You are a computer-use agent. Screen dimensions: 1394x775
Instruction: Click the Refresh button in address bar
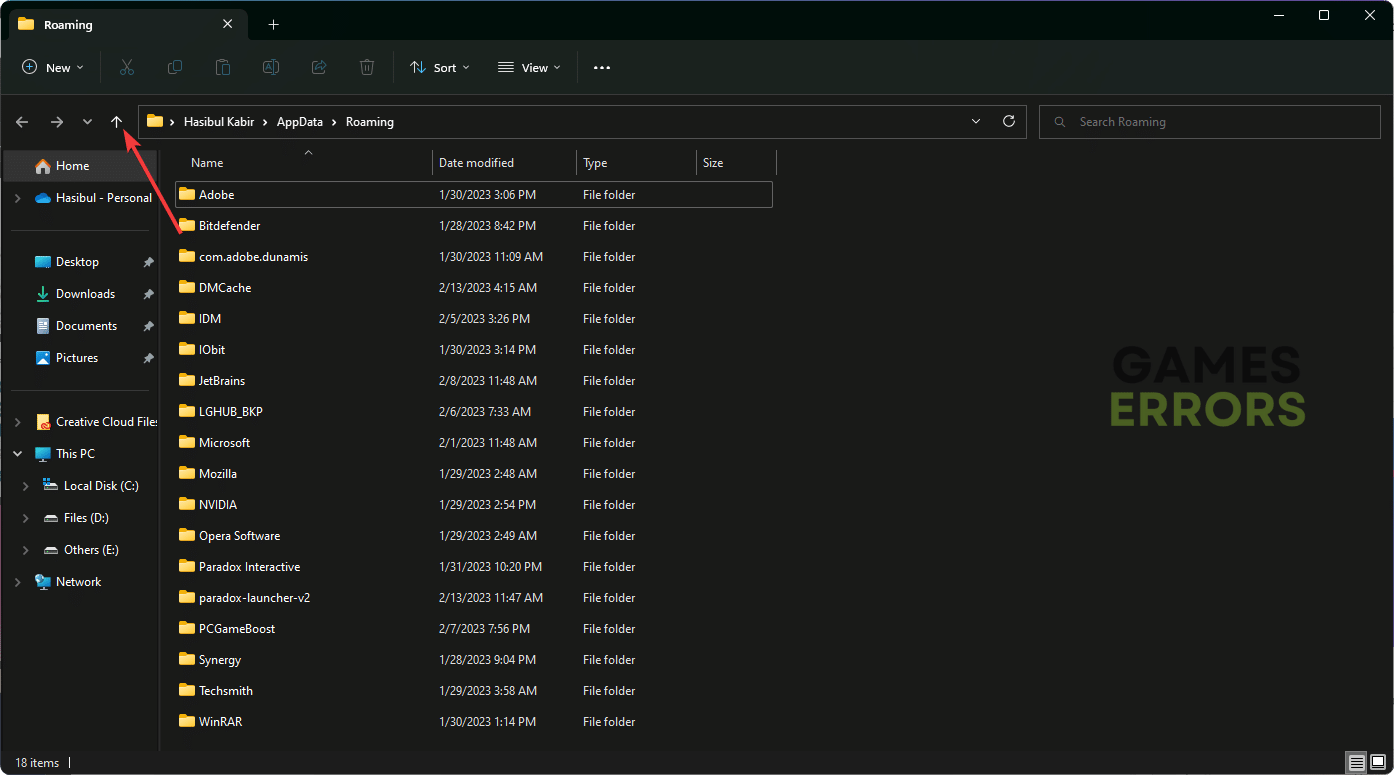click(1008, 122)
